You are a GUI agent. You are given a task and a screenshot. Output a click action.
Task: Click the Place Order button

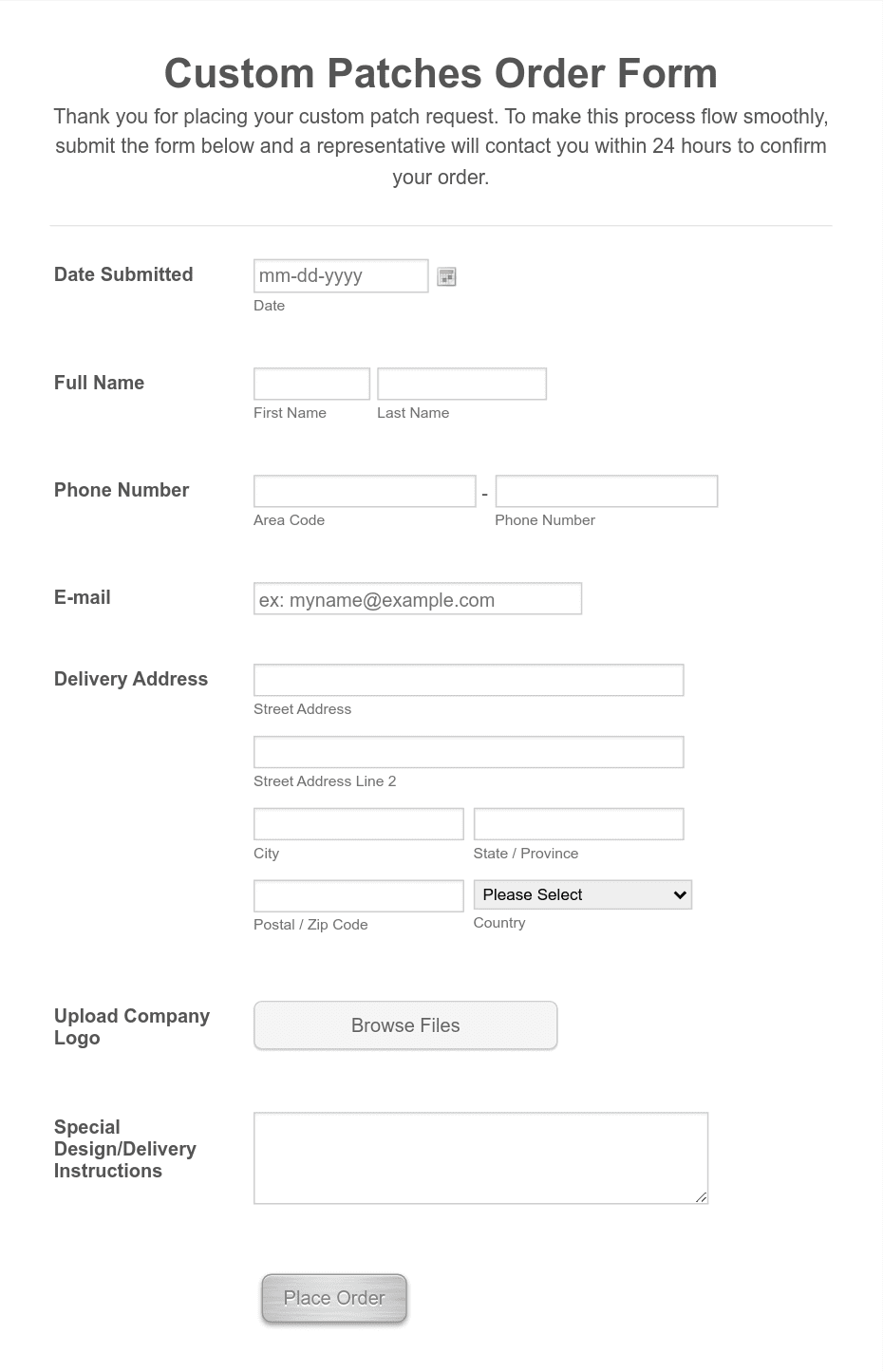click(333, 1298)
